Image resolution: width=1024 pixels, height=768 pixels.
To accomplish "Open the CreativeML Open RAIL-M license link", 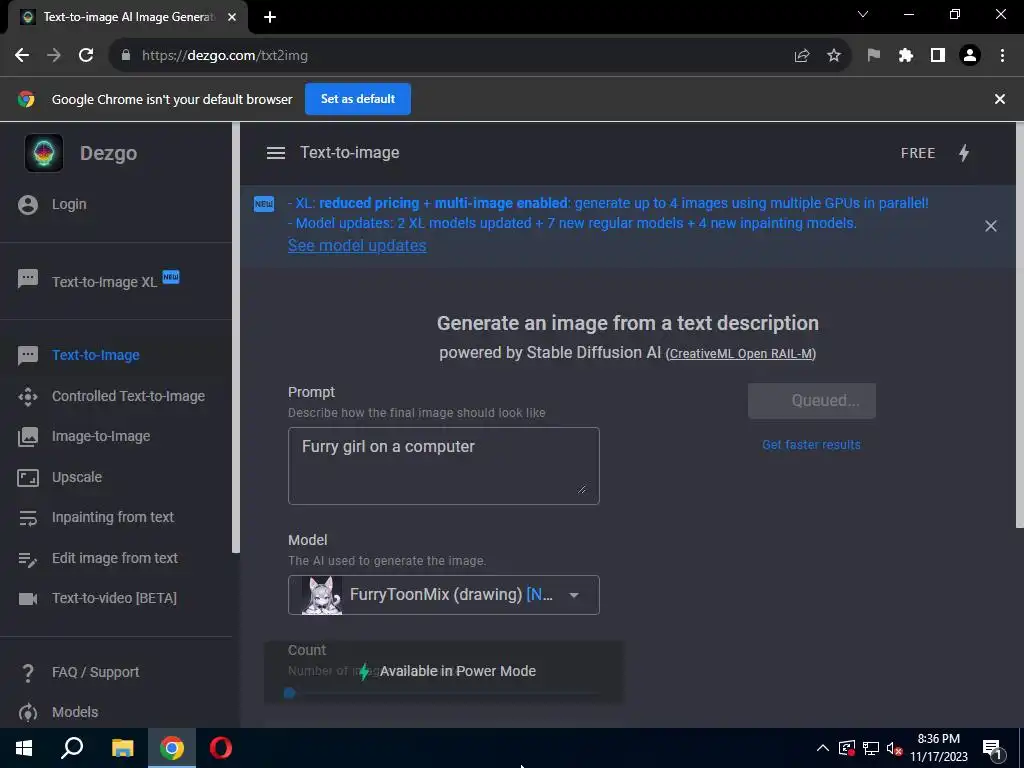I will (741, 354).
